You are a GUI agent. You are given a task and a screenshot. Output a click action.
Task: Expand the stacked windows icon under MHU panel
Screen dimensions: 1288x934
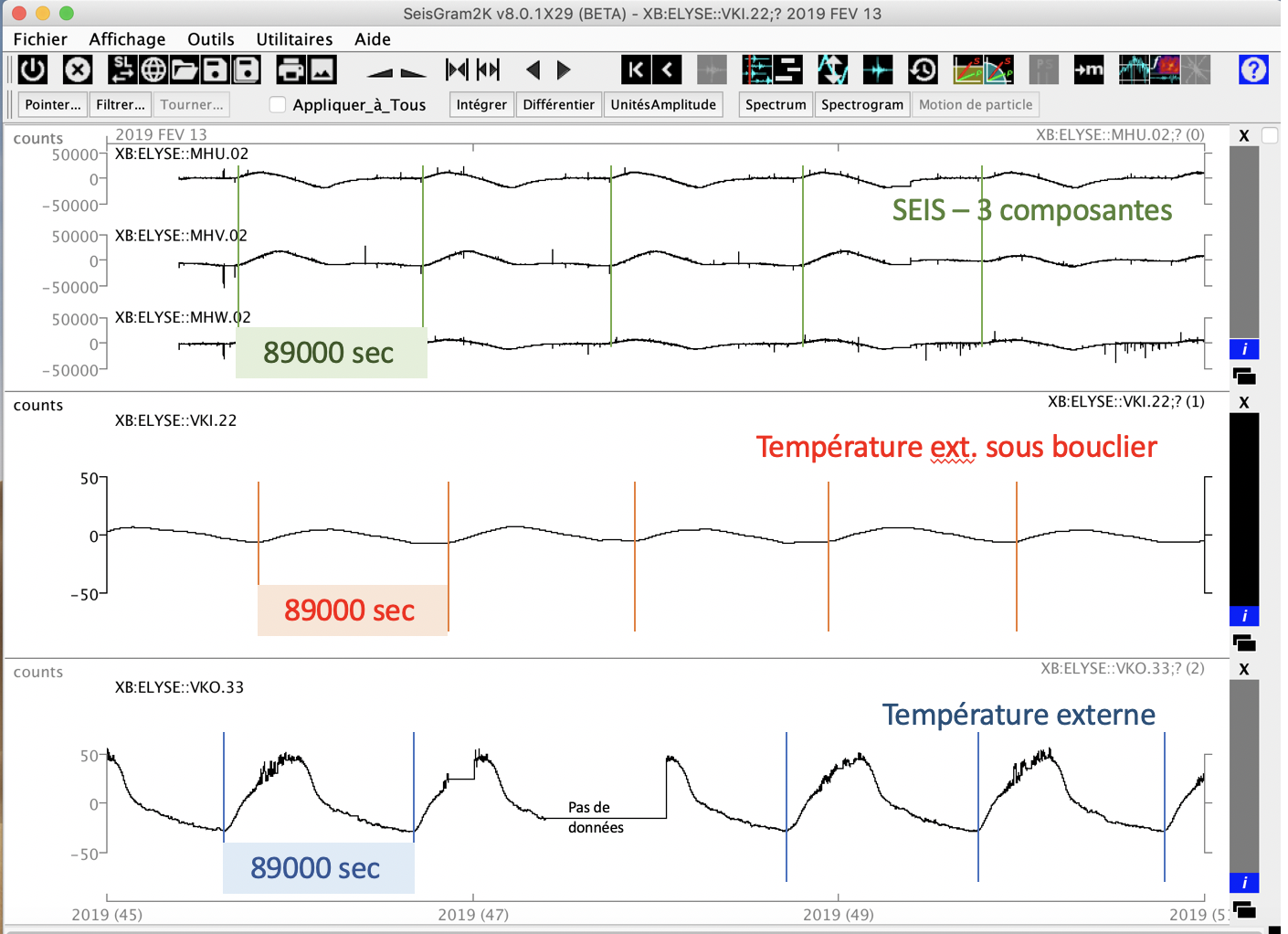point(1243,376)
